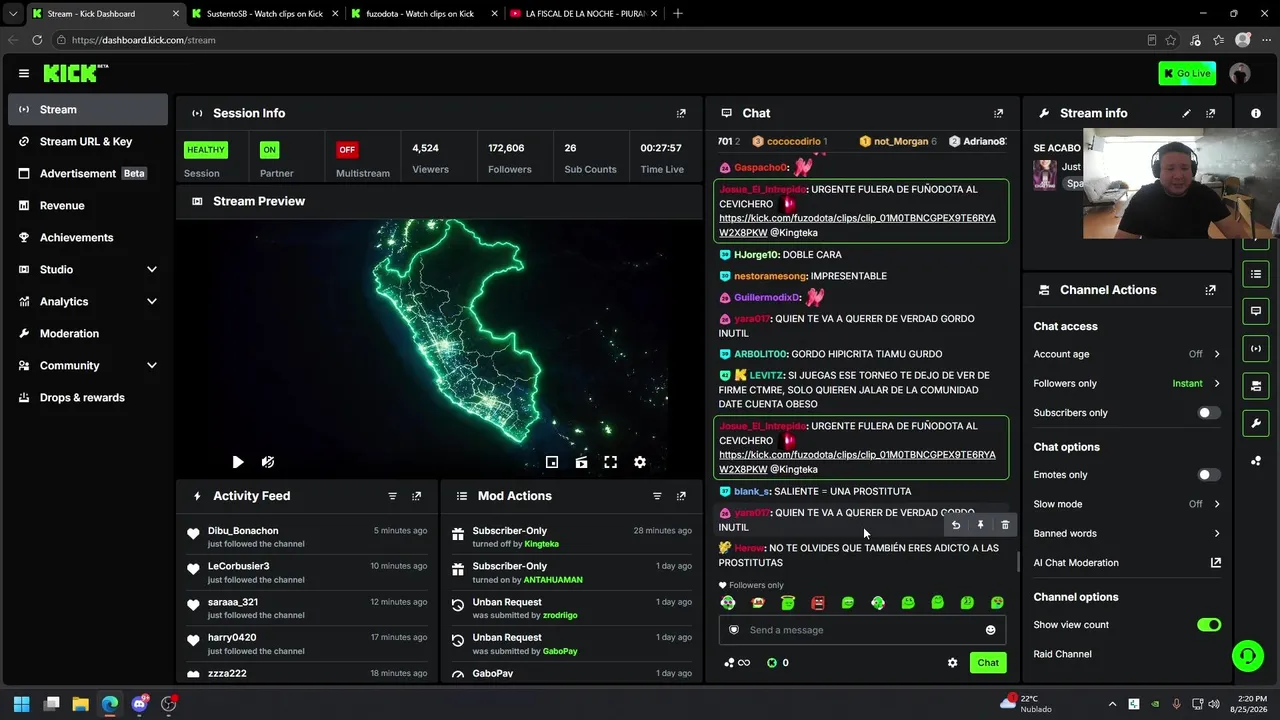This screenshot has width=1280, height=720.
Task: Pin the hovered yara017 chat message
Action: [x=980, y=525]
